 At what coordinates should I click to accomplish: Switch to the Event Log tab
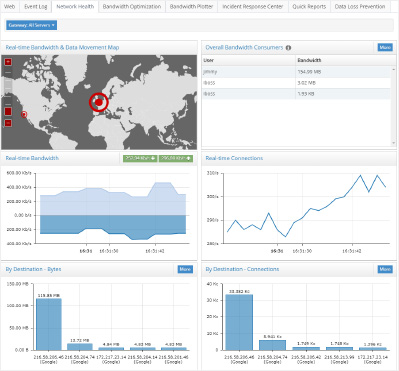(36, 6)
